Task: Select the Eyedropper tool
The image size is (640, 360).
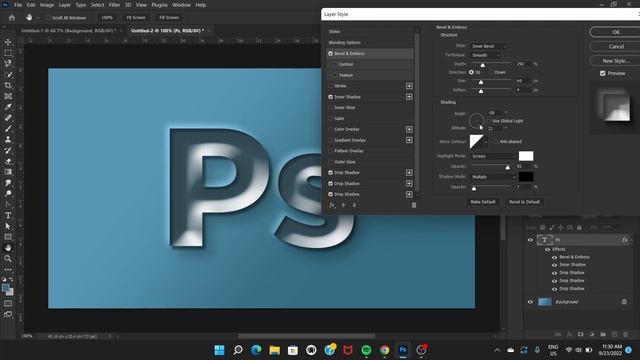Action: pos(8,107)
